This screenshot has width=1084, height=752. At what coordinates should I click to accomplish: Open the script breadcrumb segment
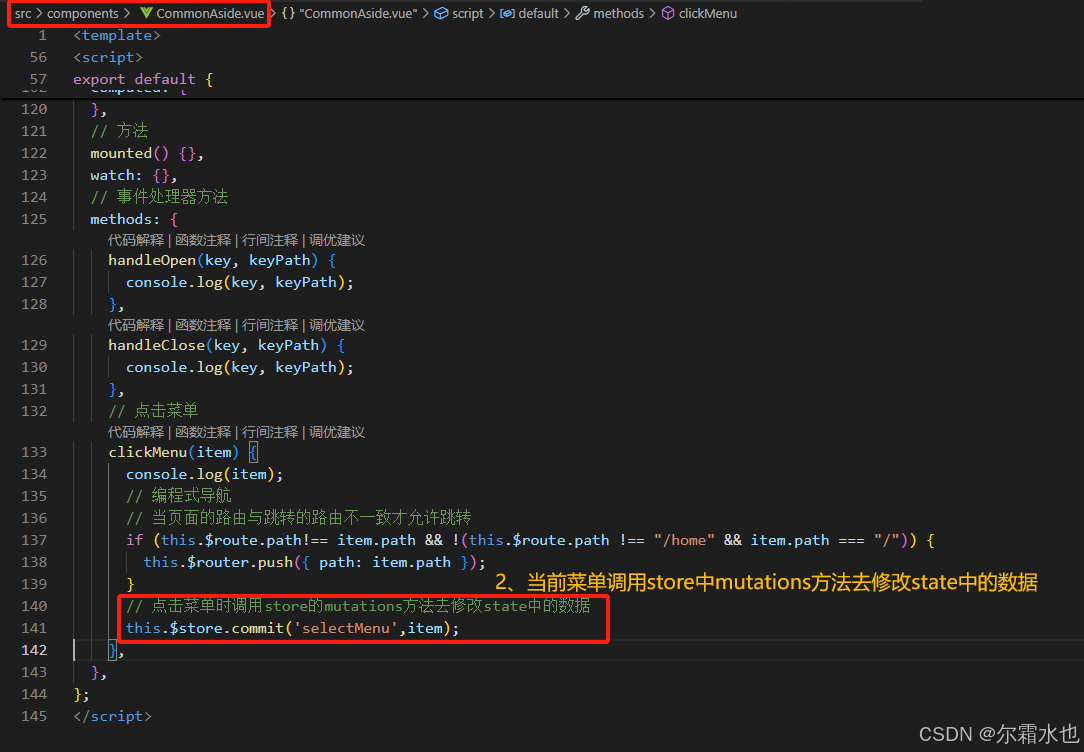point(467,13)
